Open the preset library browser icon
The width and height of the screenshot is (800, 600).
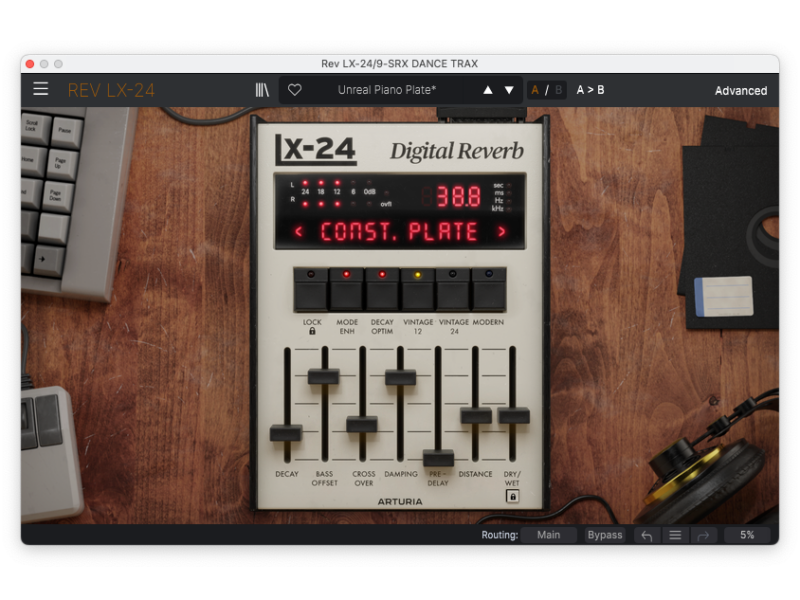click(262, 90)
